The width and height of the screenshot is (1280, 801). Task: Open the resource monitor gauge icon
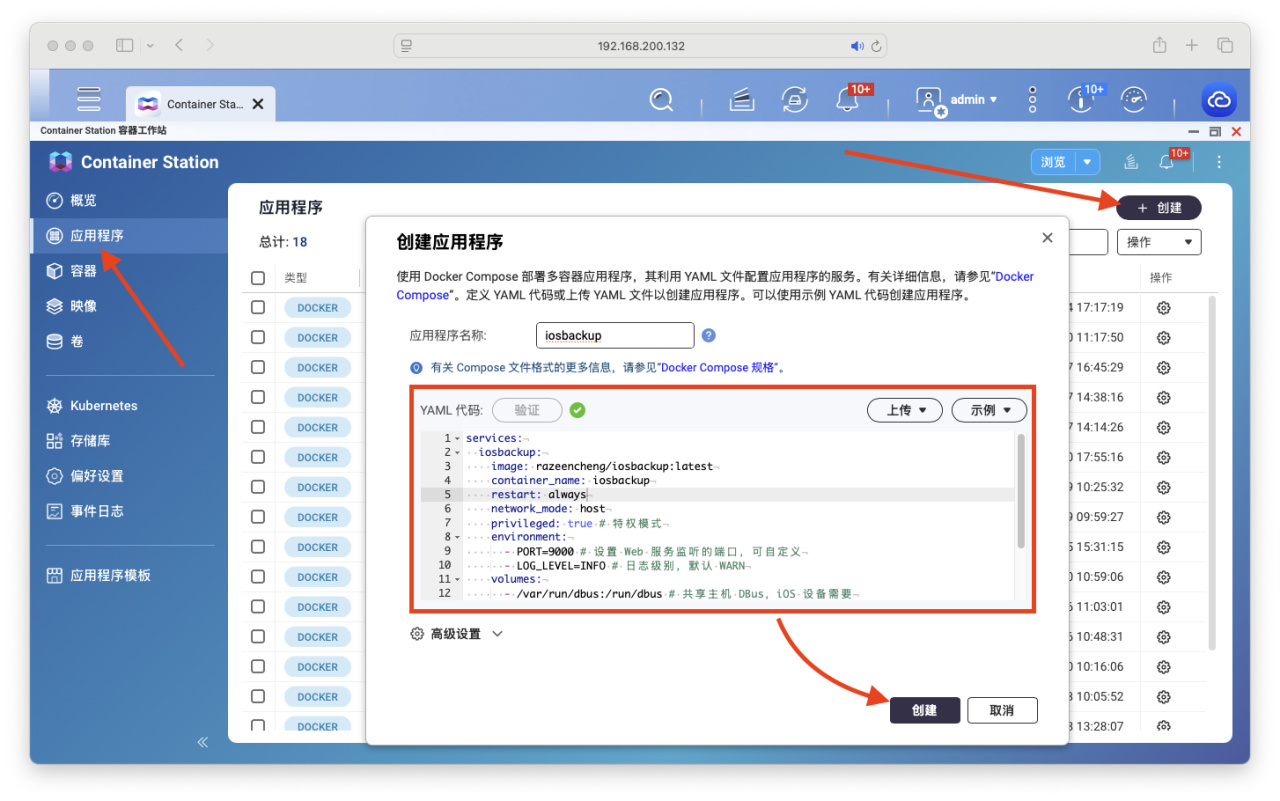(x=1133, y=99)
